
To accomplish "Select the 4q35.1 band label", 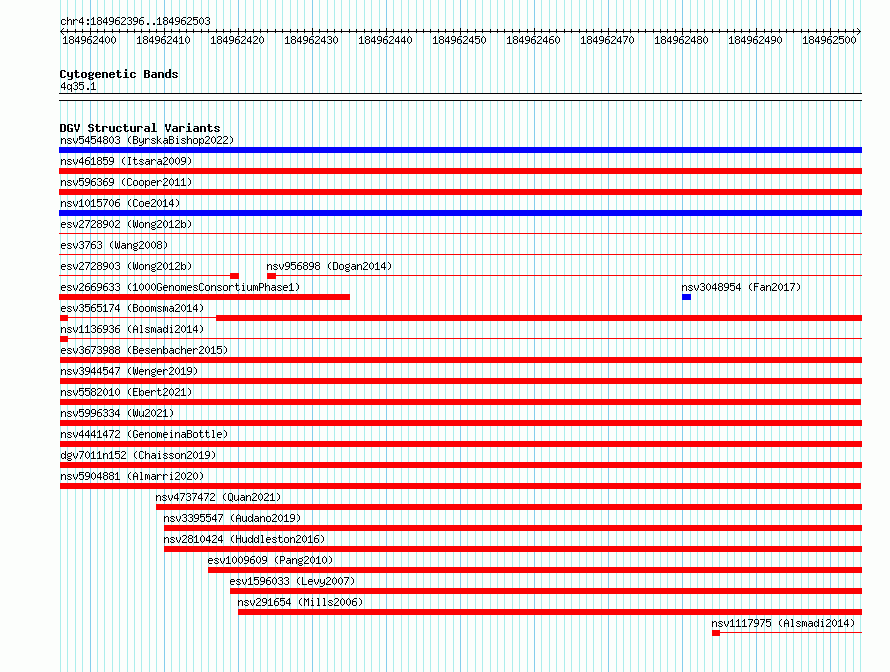I will point(78,86).
